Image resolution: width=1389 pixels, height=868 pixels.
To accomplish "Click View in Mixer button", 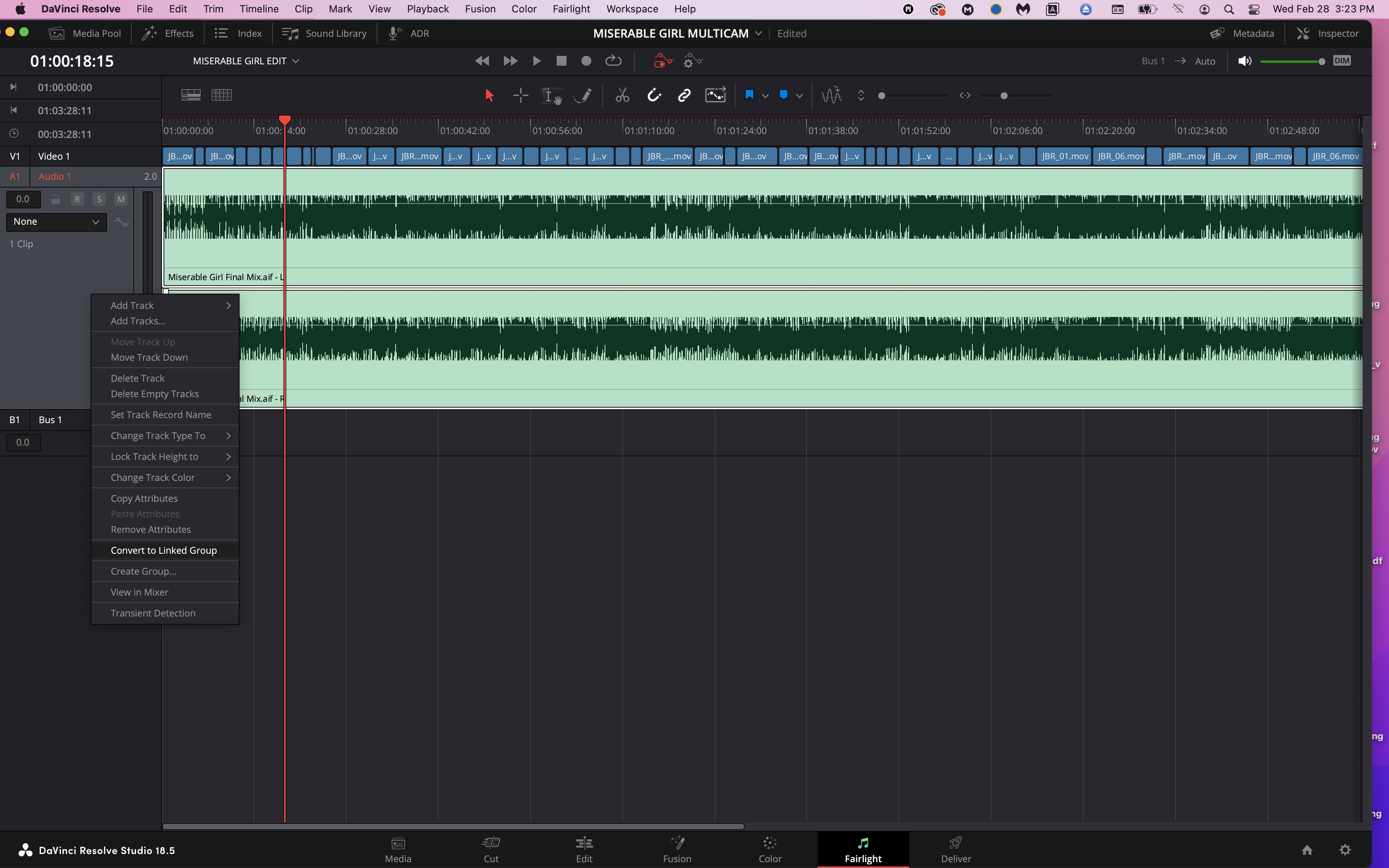I will (139, 591).
